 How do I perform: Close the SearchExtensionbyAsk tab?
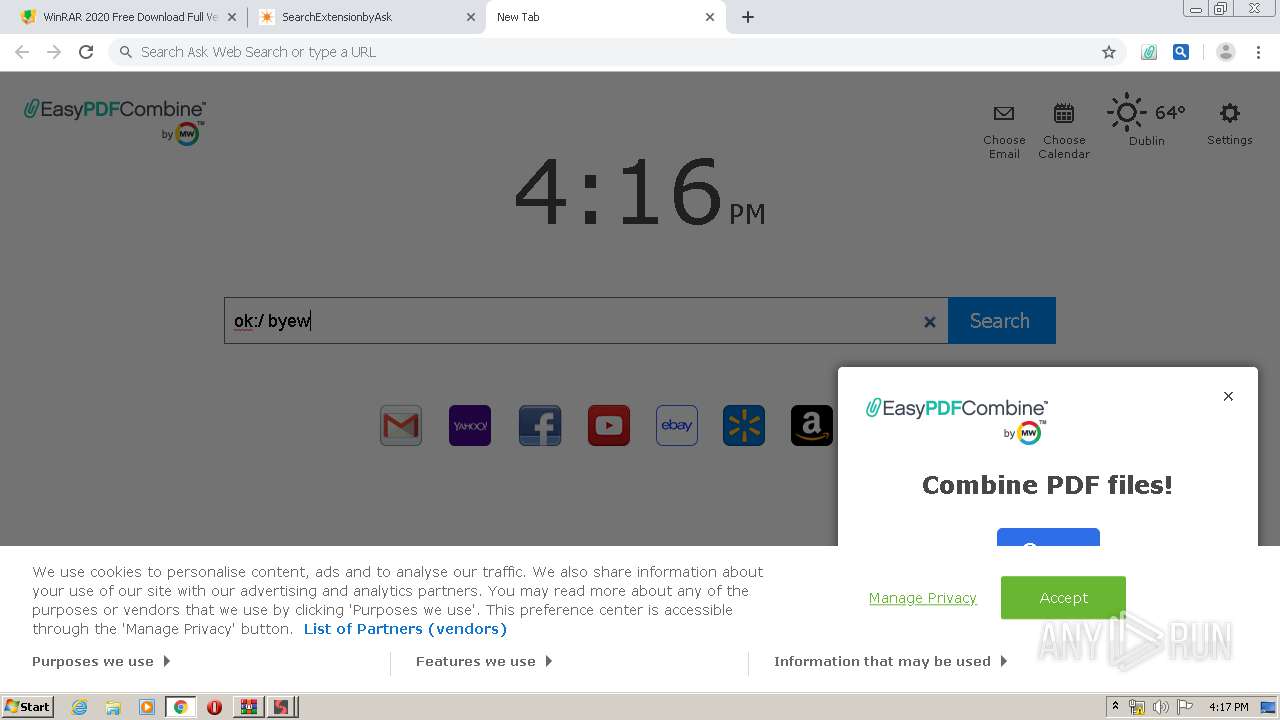coord(471,17)
